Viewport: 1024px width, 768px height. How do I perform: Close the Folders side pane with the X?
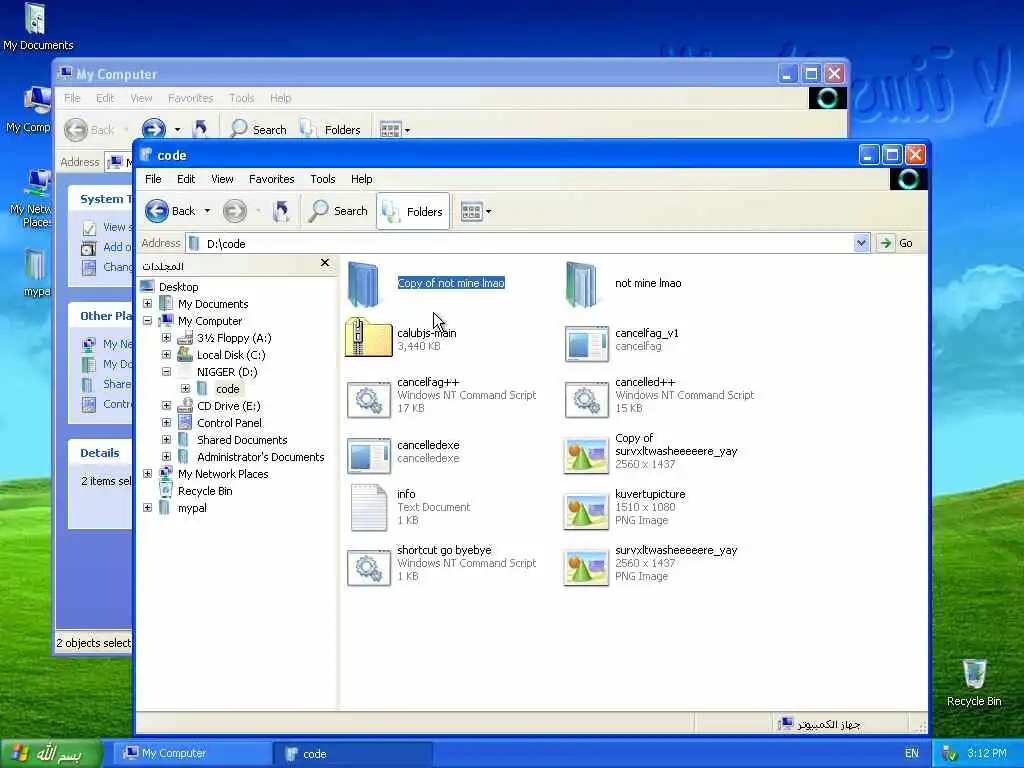point(325,263)
